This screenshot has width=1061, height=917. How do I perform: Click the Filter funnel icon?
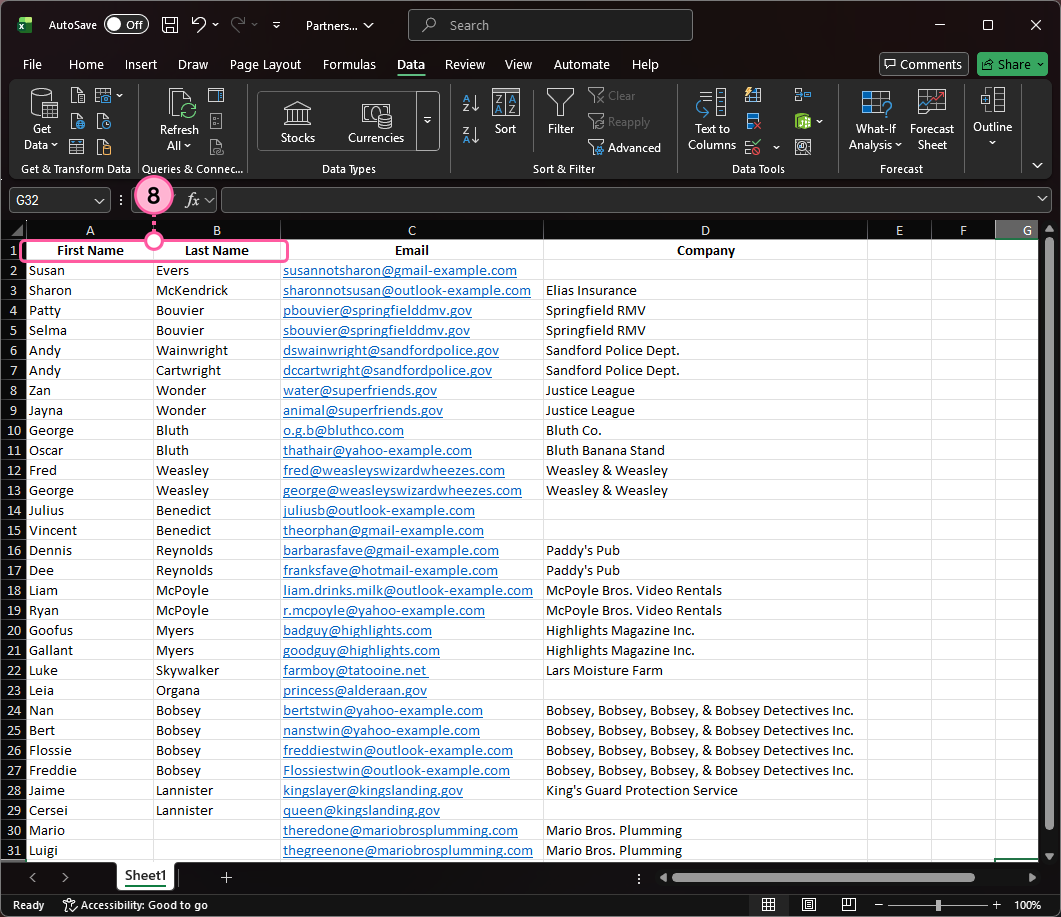click(x=561, y=103)
